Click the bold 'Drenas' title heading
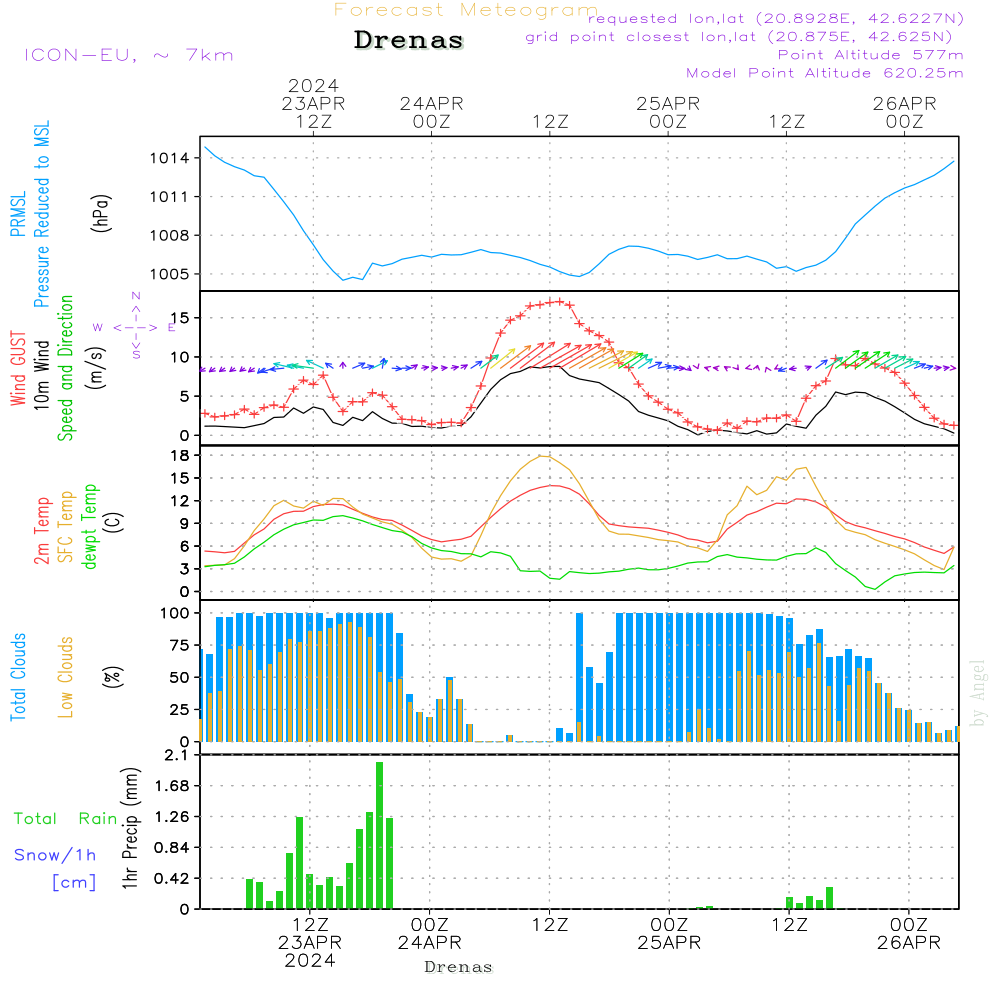This screenshot has width=1000, height=1000. 409,40
